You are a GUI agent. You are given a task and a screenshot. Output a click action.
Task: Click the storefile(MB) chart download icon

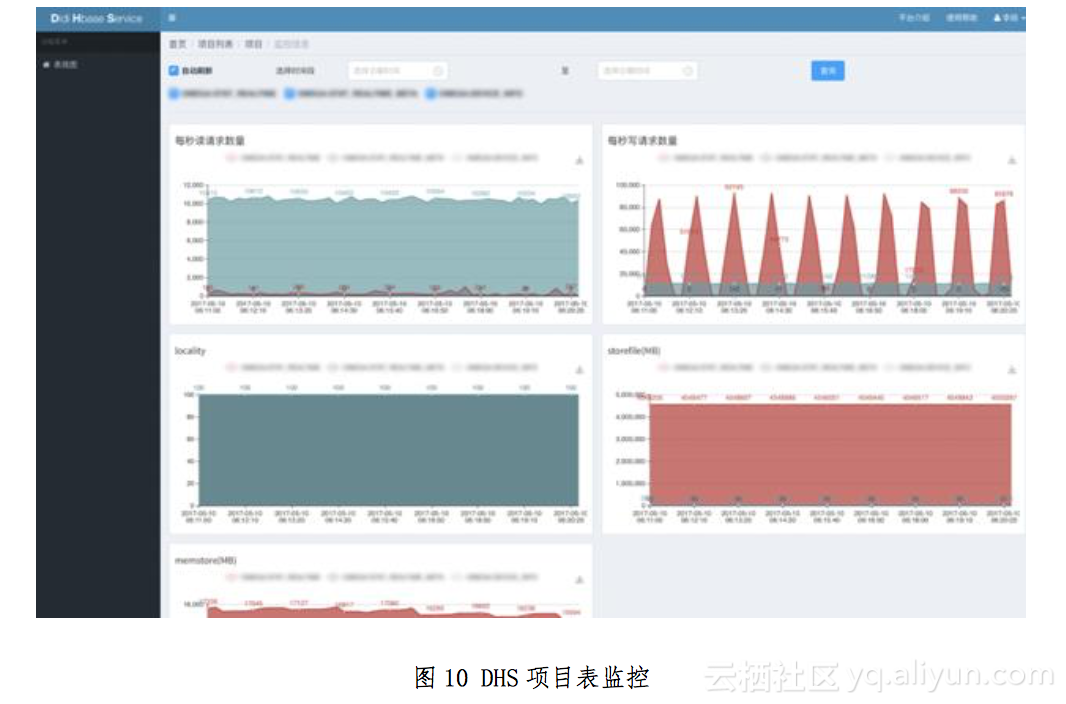[x=1012, y=370]
